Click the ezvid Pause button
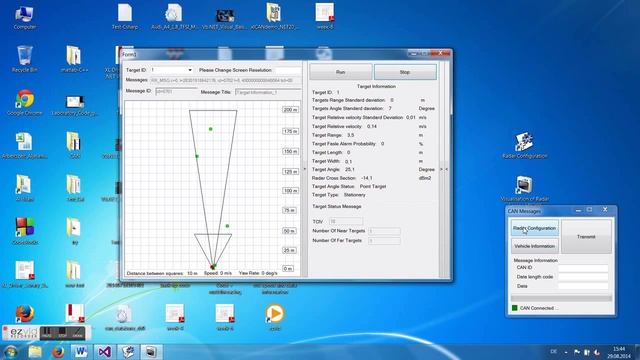Image resolution: width=640 pixels, height=360 pixels. (x=47, y=333)
